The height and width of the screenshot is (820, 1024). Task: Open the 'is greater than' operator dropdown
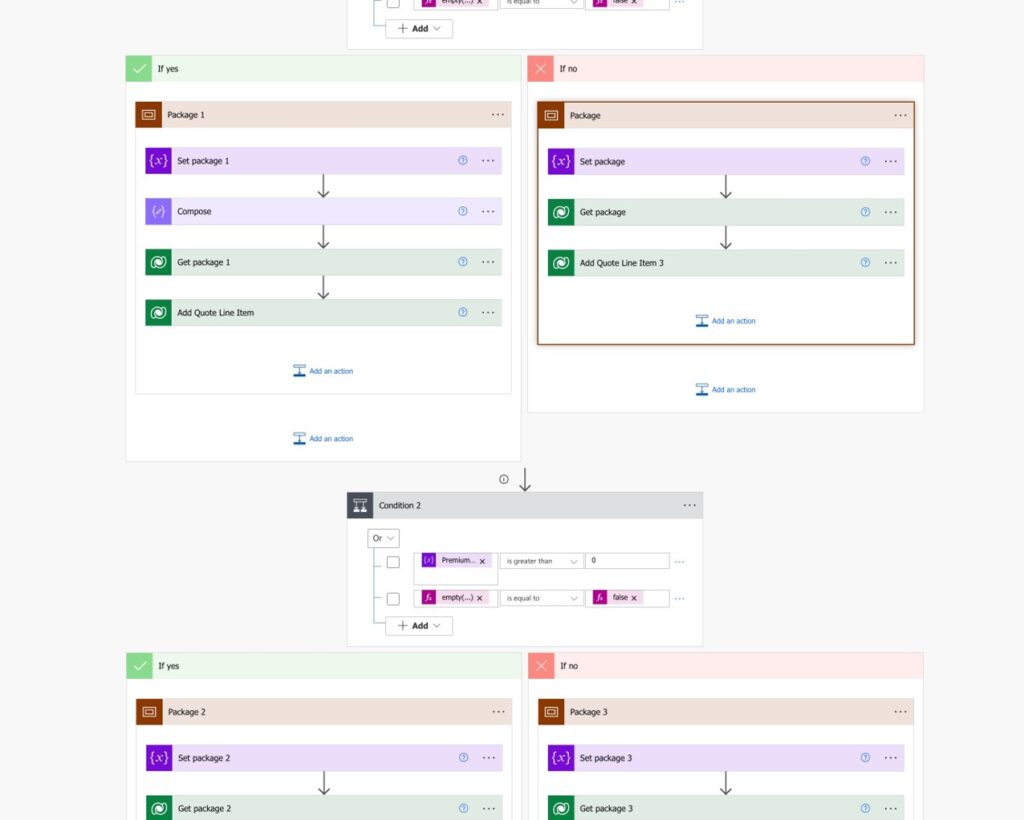point(541,561)
